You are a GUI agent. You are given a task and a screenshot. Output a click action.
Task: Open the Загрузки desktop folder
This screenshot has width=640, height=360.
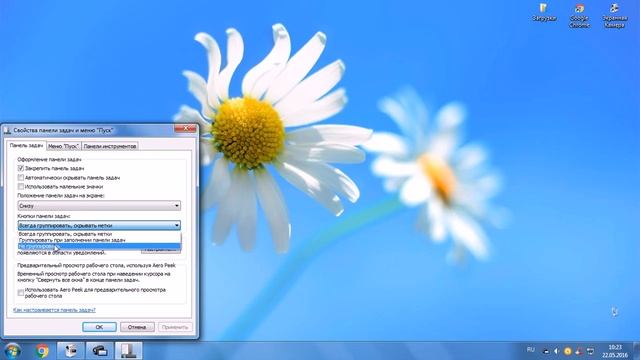pyautogui.click(x=544, y=12)
